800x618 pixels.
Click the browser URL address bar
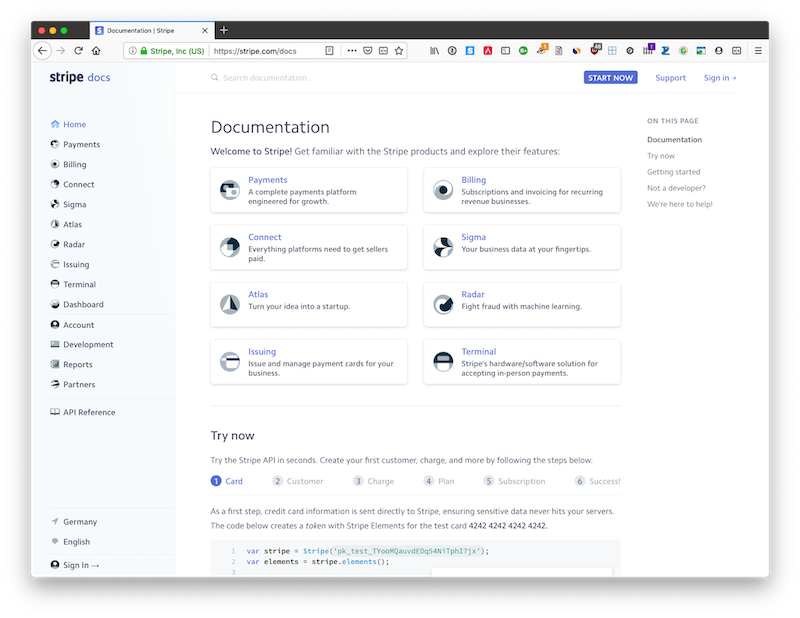tap(265, 51)
